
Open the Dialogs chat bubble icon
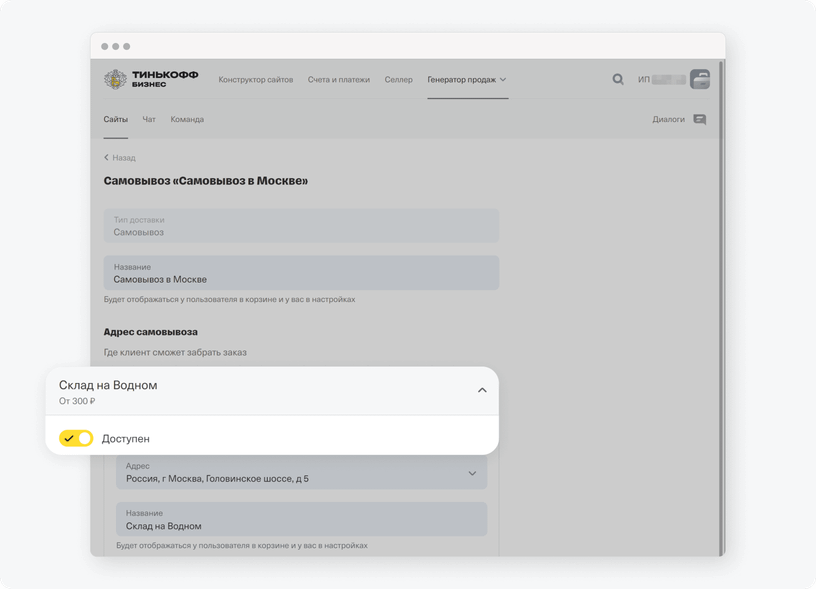700,120
